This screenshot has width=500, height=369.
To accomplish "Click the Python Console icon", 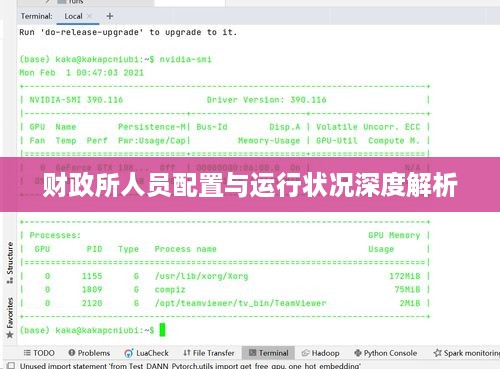I will pyautogui.click(x=358, y=353).
